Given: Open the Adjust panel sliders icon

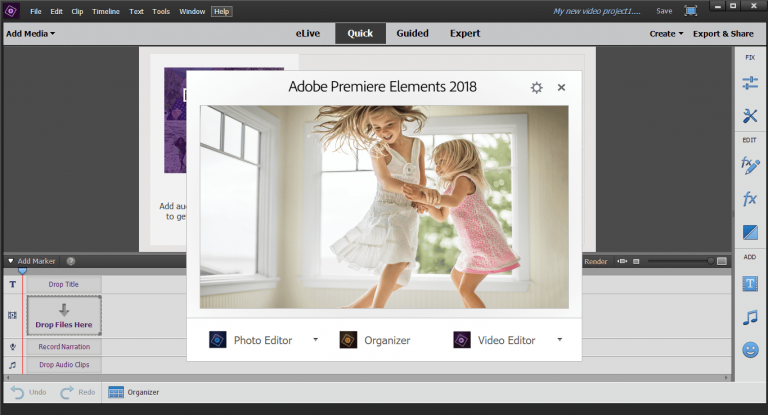Looking at the screenshot, I should [750, 83].
